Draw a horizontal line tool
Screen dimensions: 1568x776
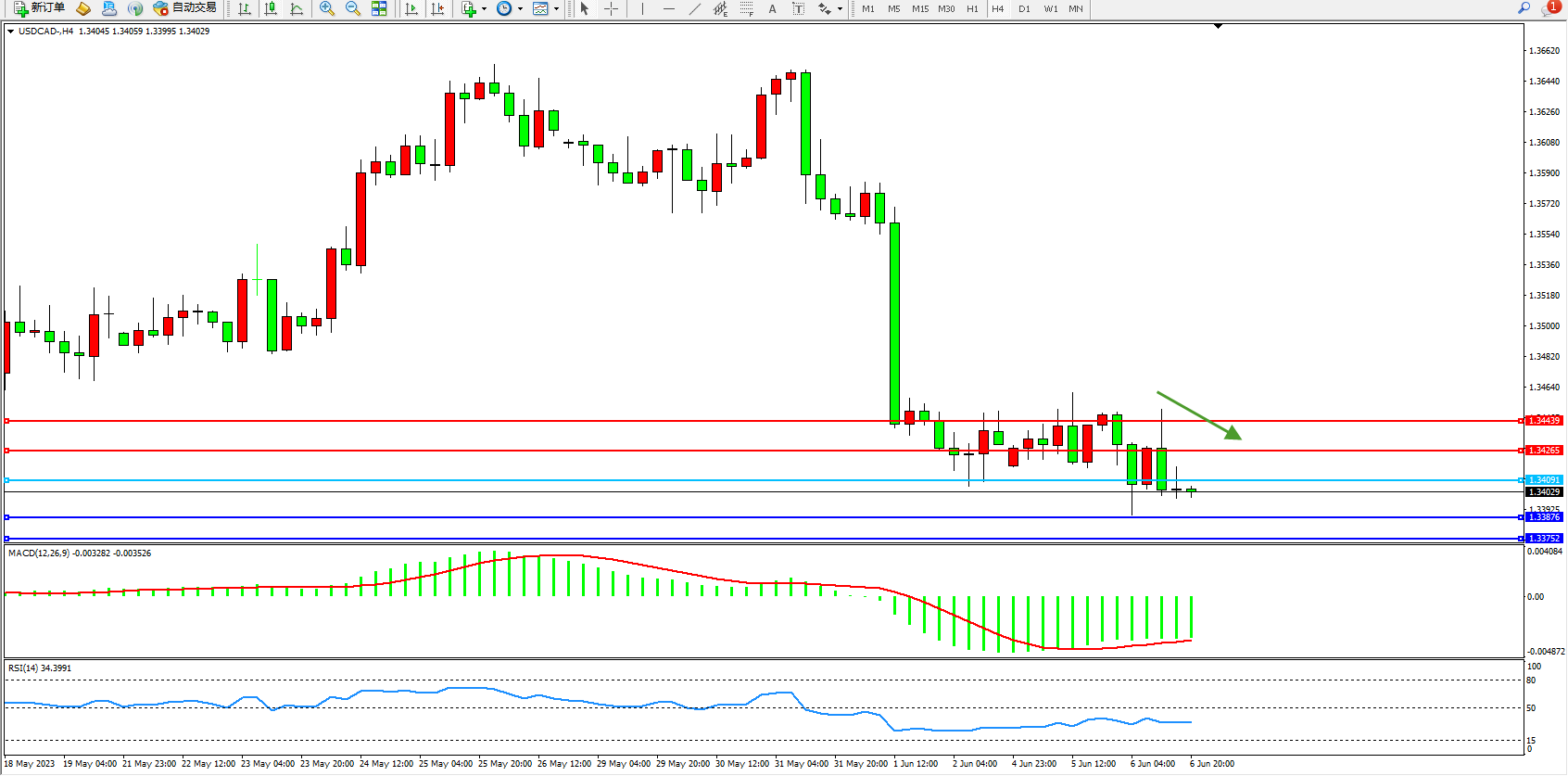(x=668, y=8)
